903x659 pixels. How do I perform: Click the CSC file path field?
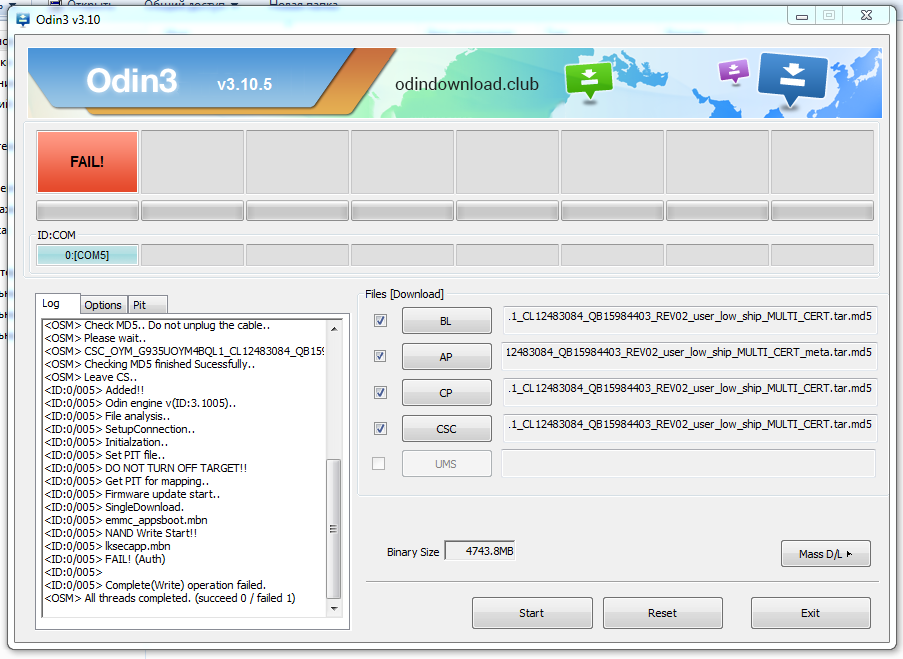[689, 427]
